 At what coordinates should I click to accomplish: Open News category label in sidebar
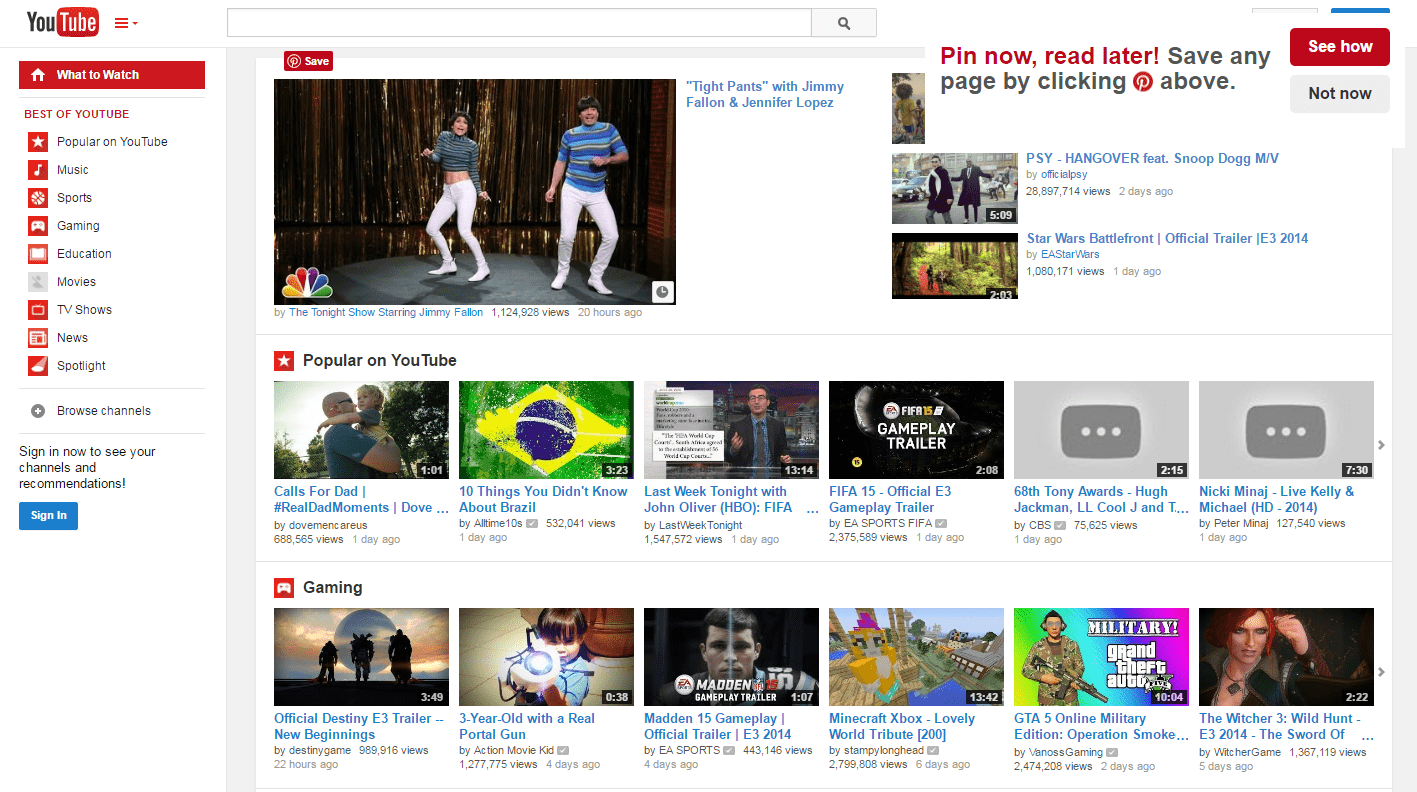tap(72, 338)
